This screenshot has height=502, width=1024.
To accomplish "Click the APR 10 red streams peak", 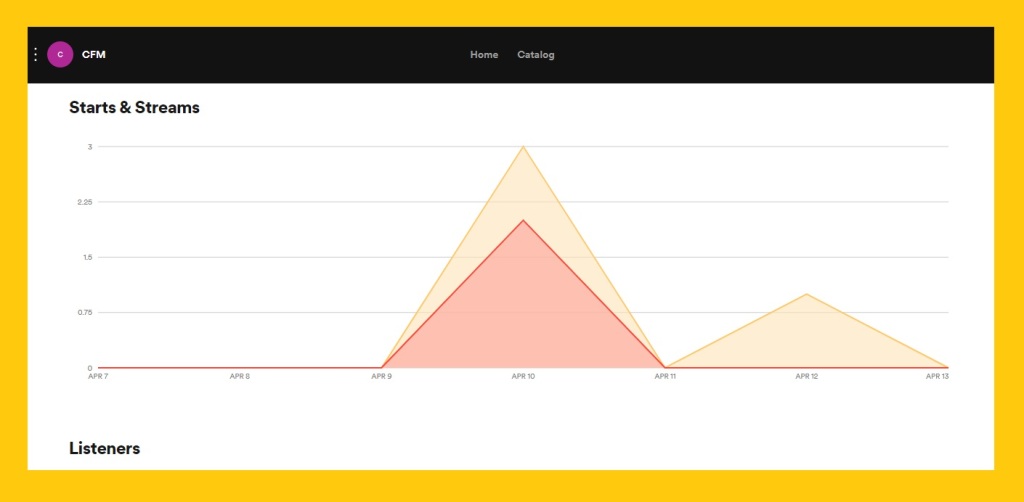I will (x=523, y=220).
